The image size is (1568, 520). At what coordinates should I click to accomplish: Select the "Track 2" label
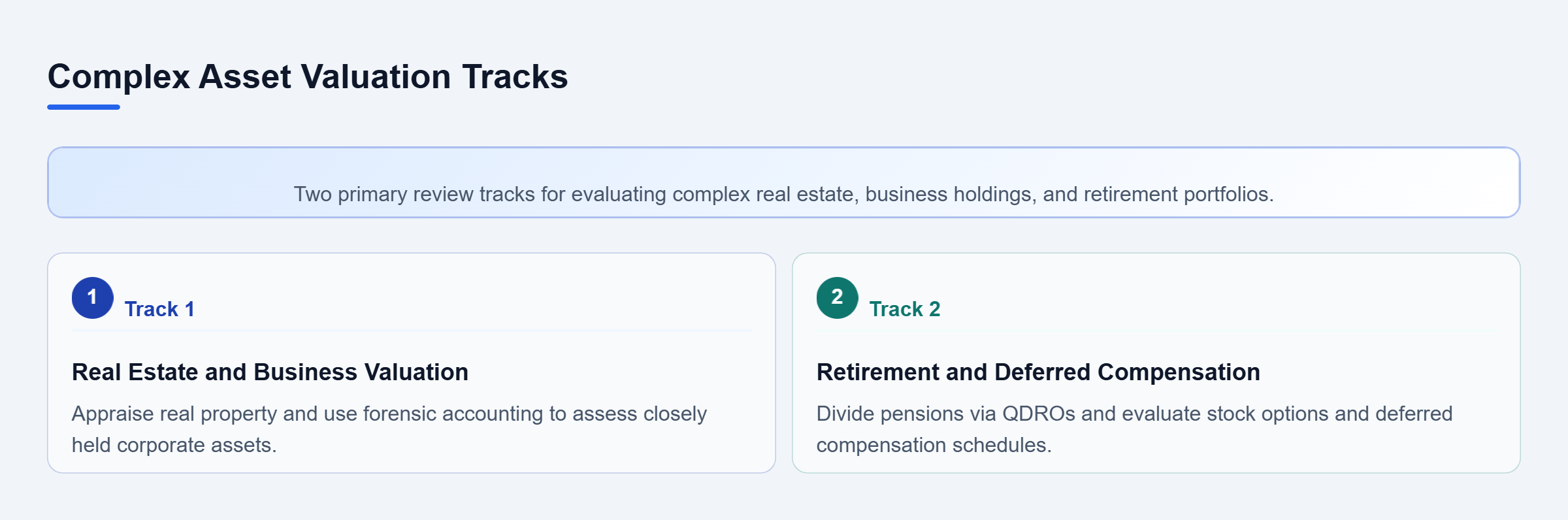click(x=905, y=309)
